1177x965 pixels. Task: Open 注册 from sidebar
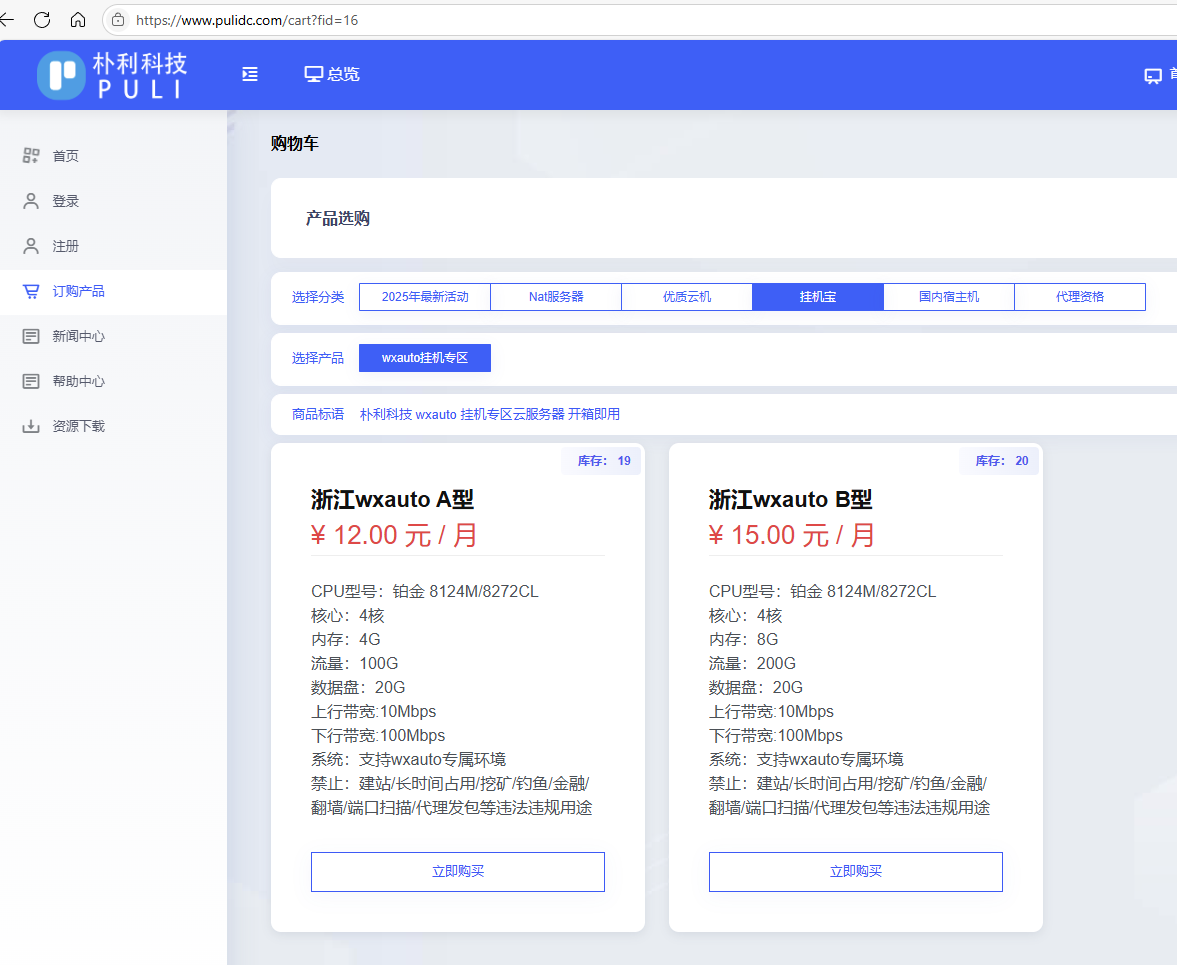click(113, 246)
